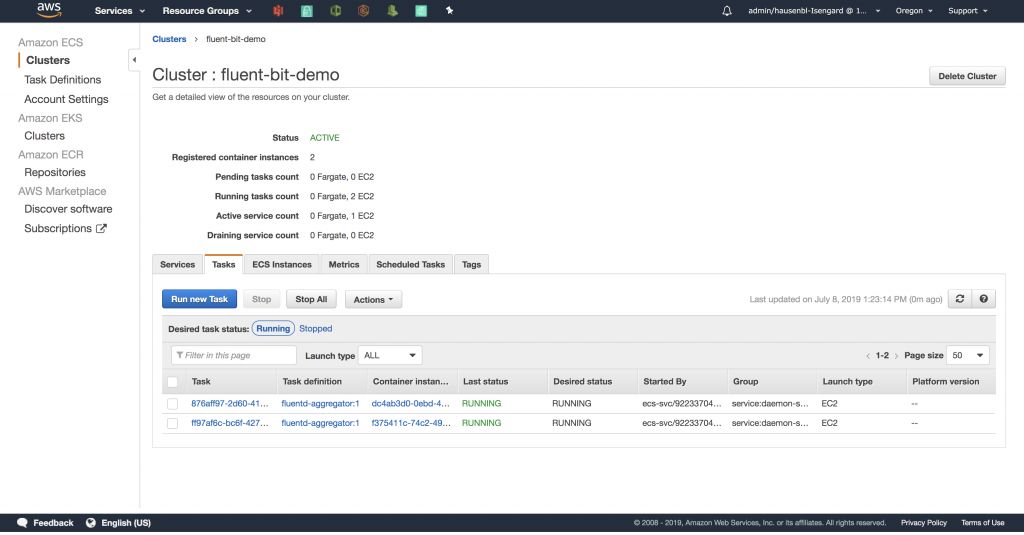Open the red S3 shortcut icon
The width and height of the screenshot is (1024, 535).
[x=278, y=10]
